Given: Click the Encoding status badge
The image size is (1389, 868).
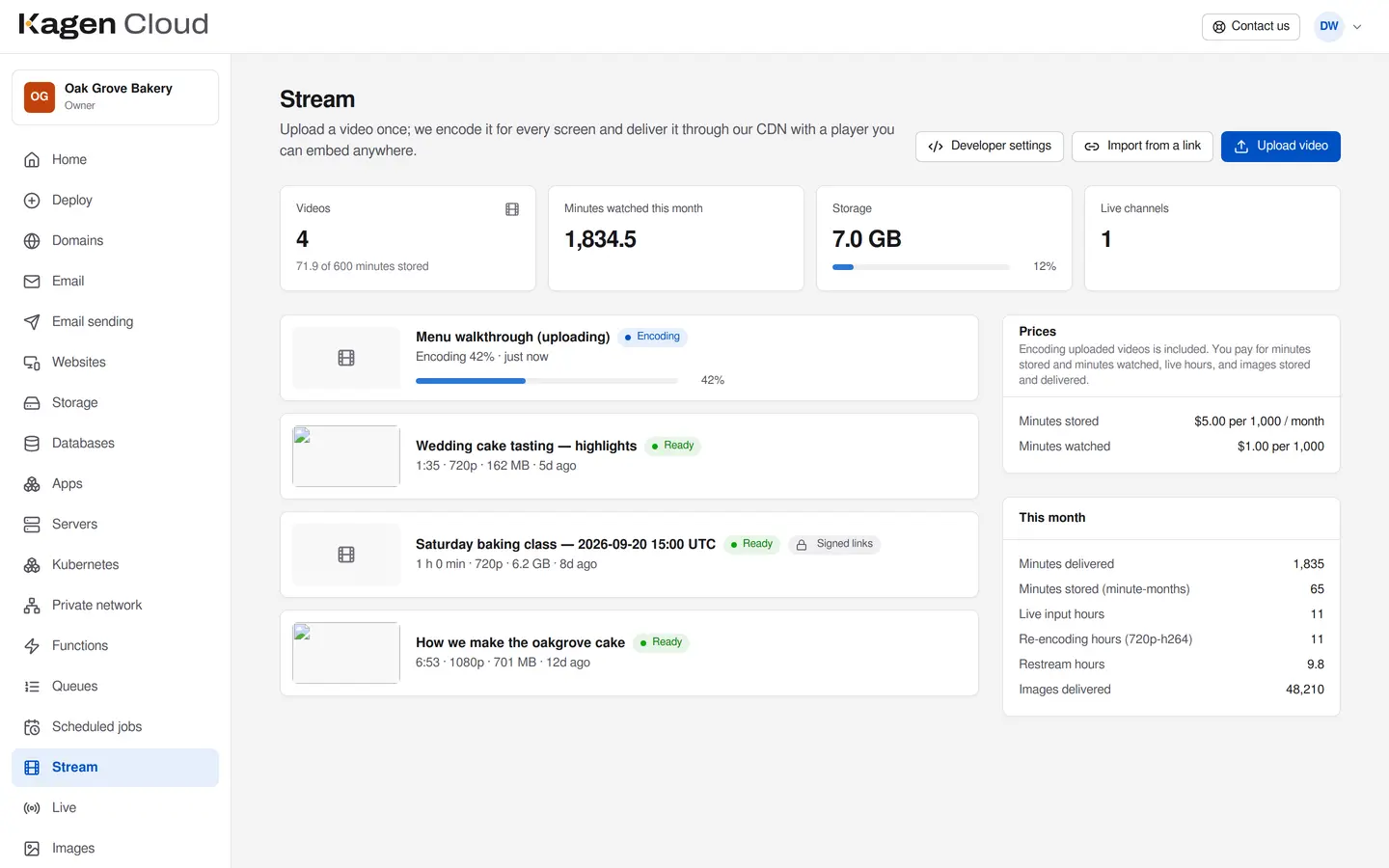Looking at the screenshot, I should [652, 338].
